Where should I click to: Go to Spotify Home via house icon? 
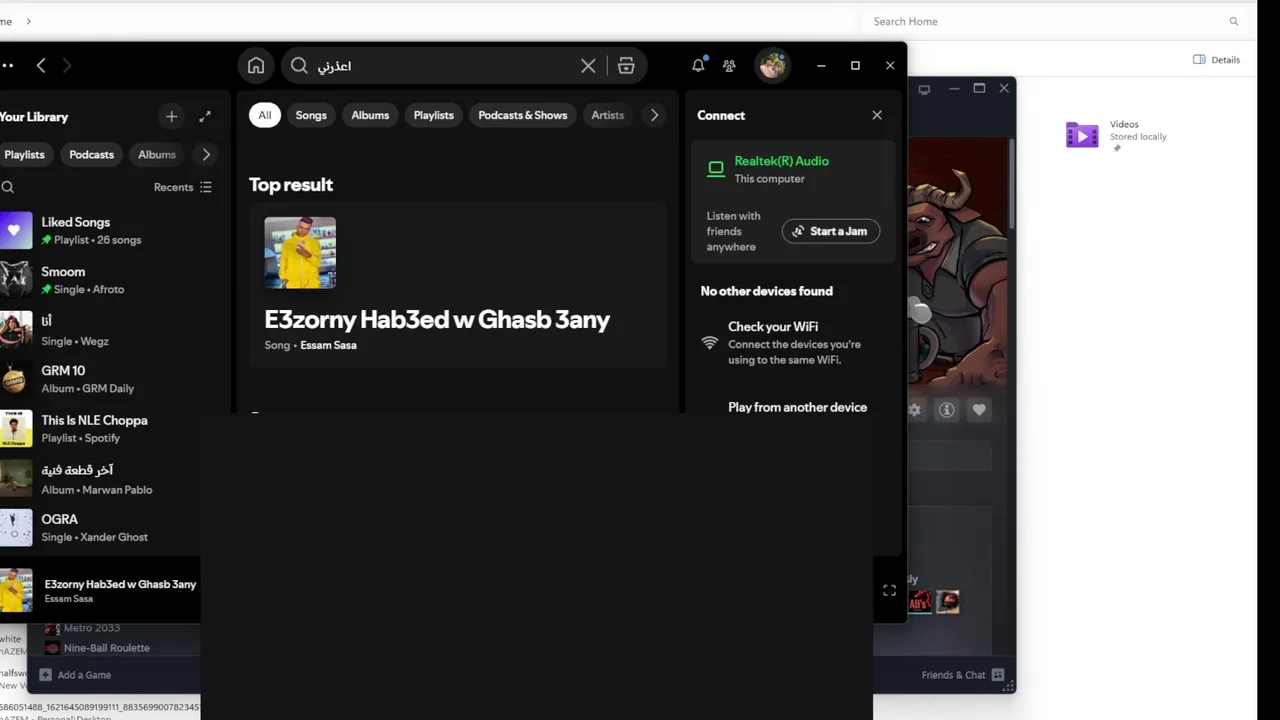[256, 66]
